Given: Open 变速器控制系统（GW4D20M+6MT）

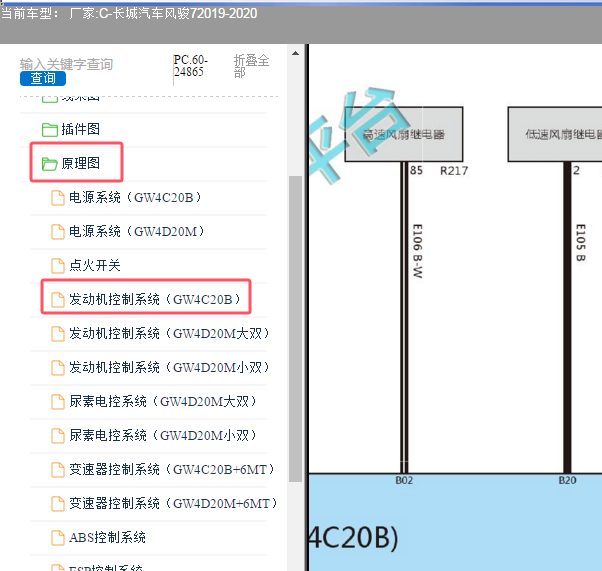Looking at the screenshot, I should coord(174,503).
